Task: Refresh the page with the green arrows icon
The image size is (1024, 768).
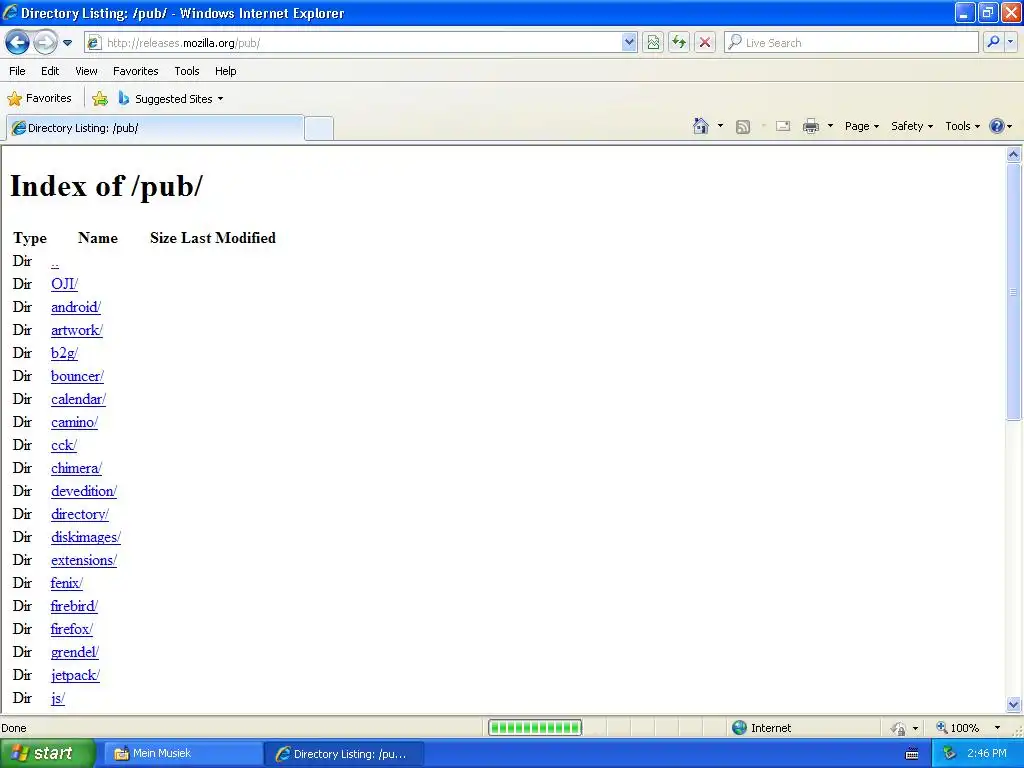Action: pos(679,43)
